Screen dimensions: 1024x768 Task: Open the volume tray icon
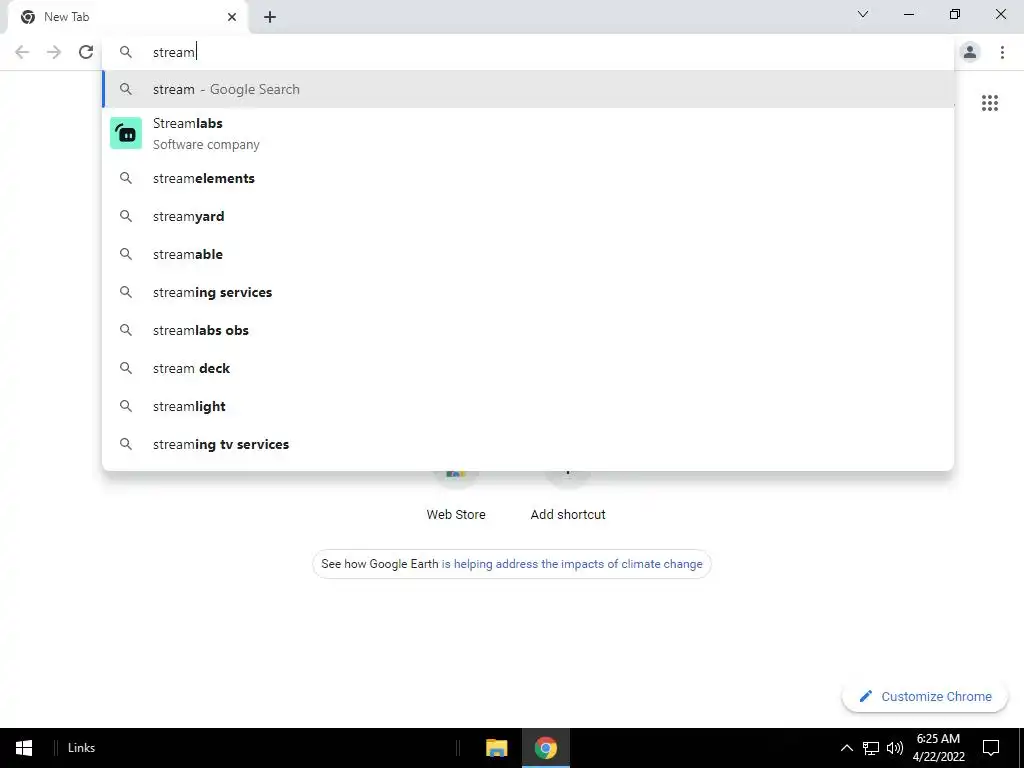(894, 748)
